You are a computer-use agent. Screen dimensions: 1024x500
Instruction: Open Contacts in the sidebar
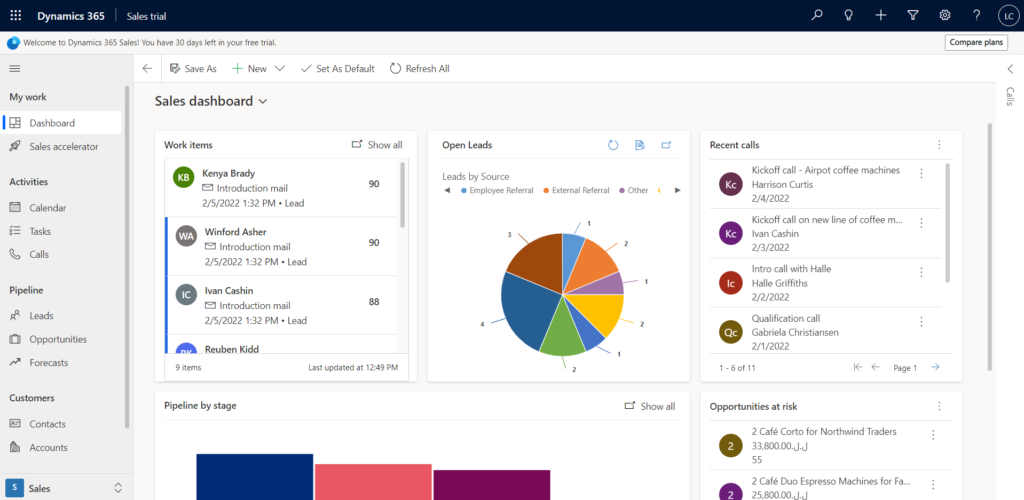point(61,424)
